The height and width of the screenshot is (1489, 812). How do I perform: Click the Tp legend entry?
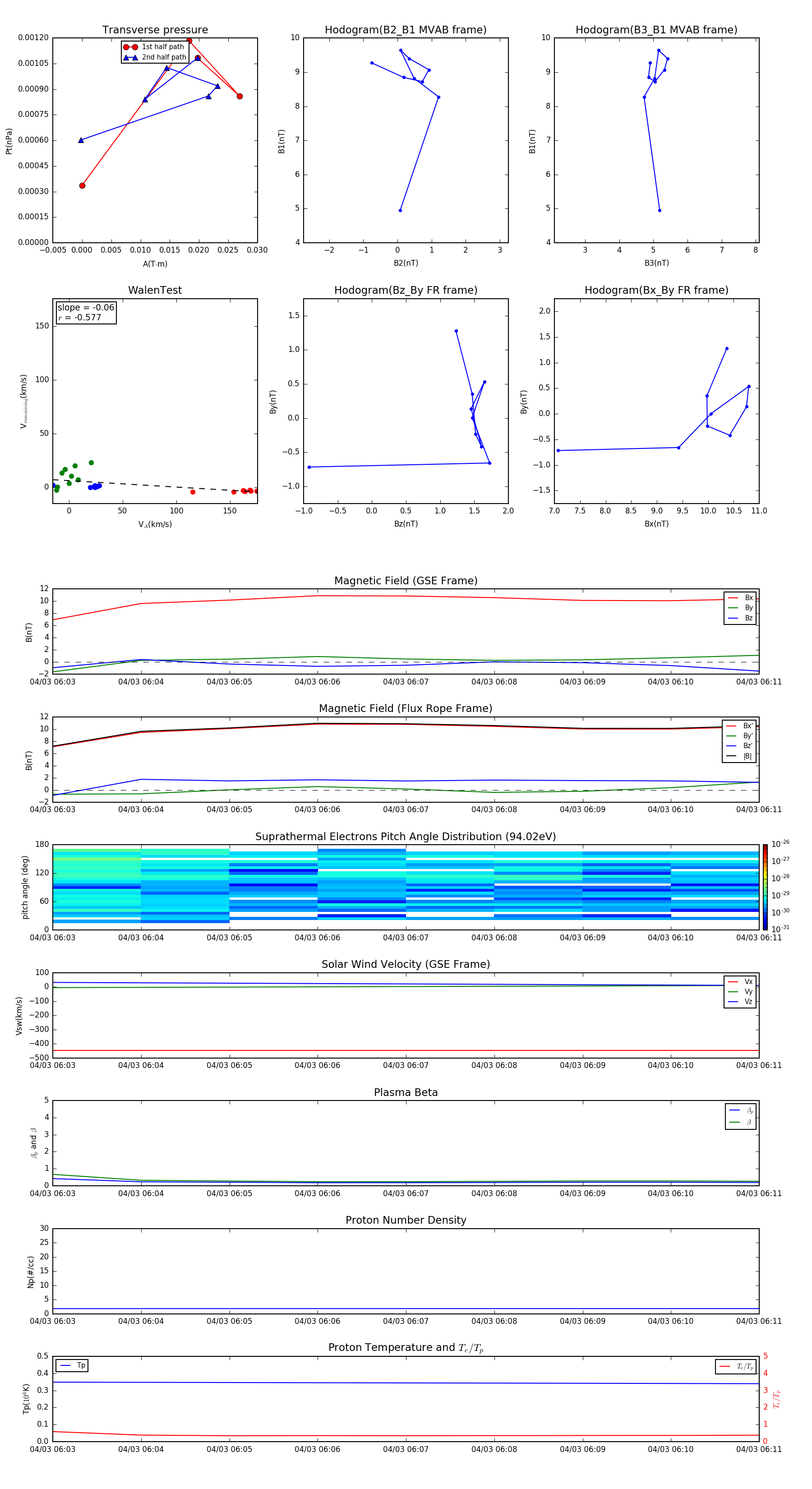pos(72,1366)
